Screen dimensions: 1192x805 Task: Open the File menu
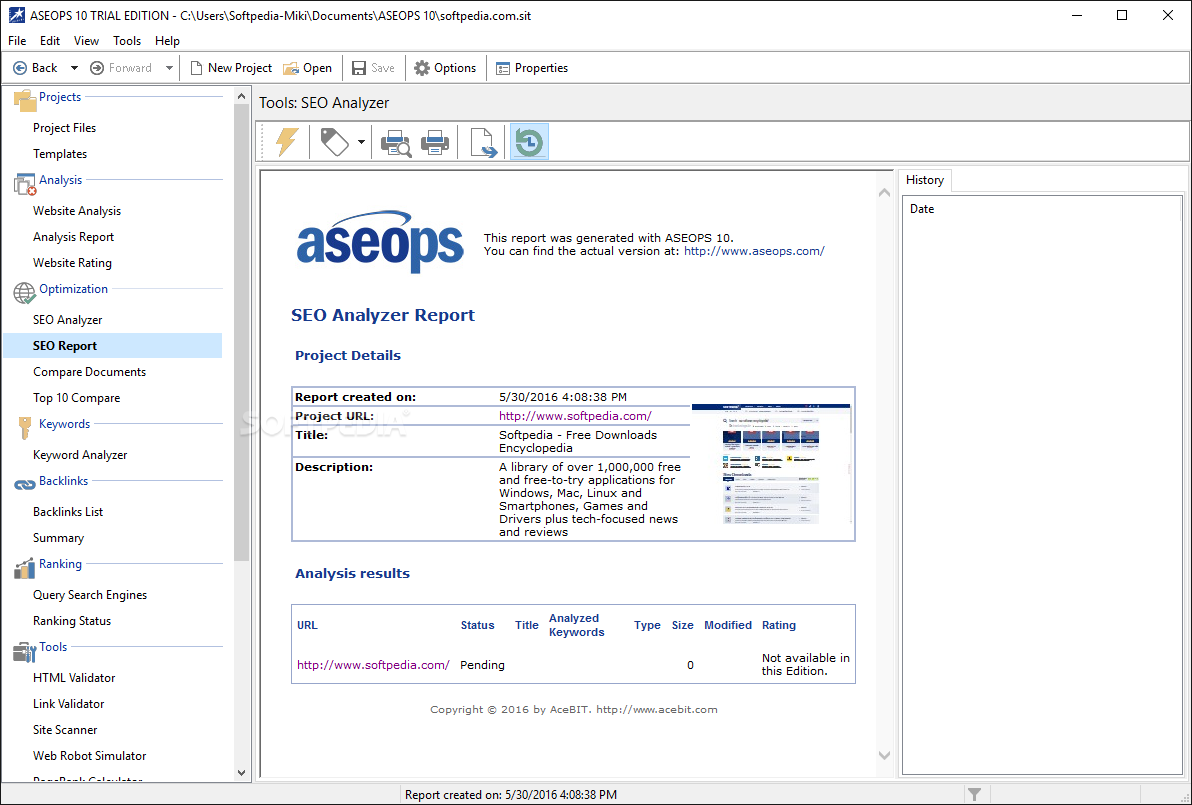point(17,41)
